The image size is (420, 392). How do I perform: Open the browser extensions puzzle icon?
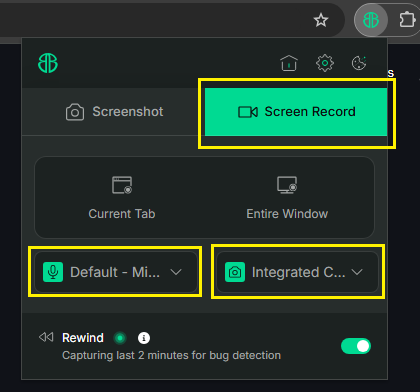[407, 20]
